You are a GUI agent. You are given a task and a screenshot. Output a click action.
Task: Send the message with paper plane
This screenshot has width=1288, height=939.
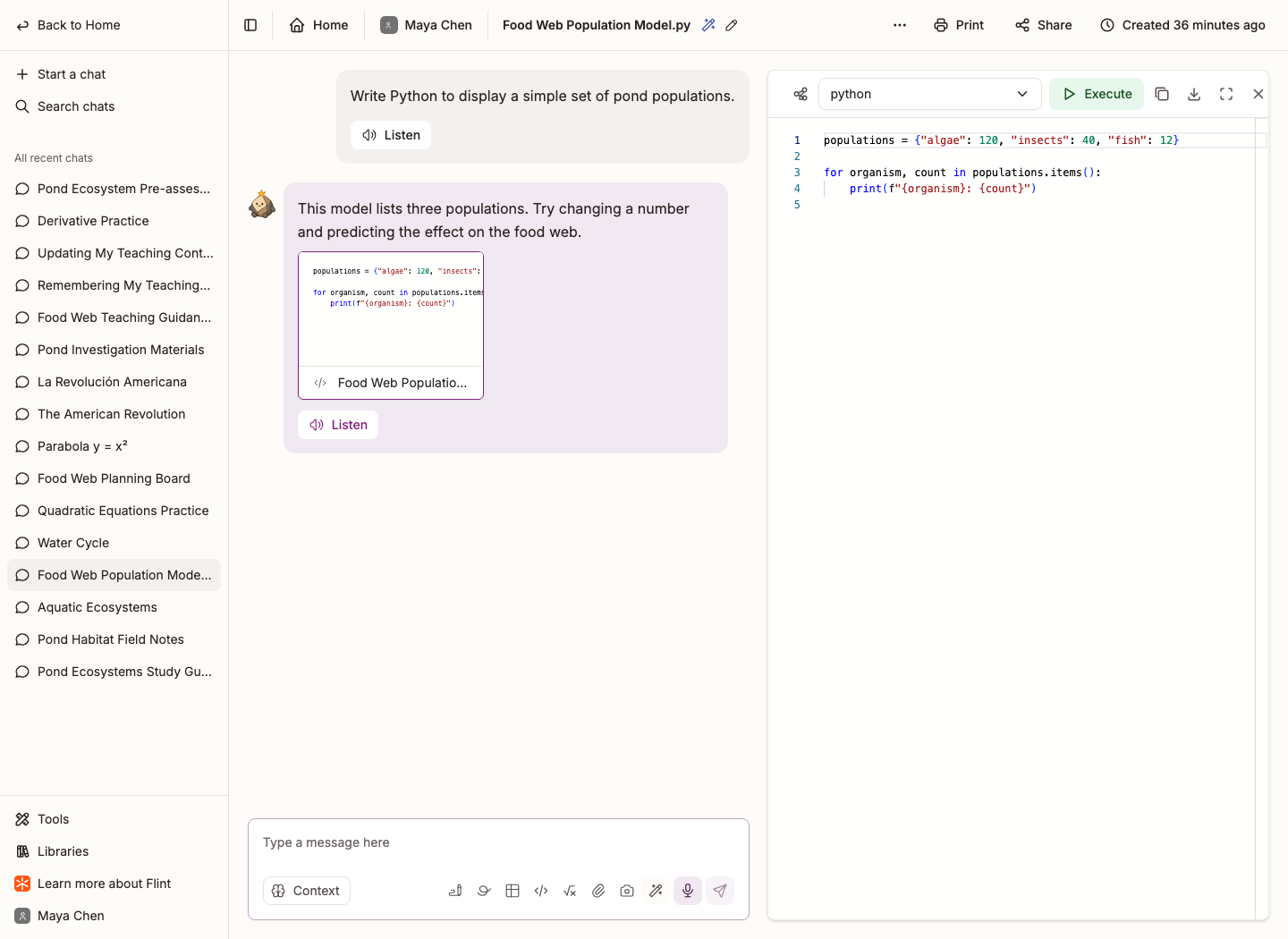click(720, 891)
